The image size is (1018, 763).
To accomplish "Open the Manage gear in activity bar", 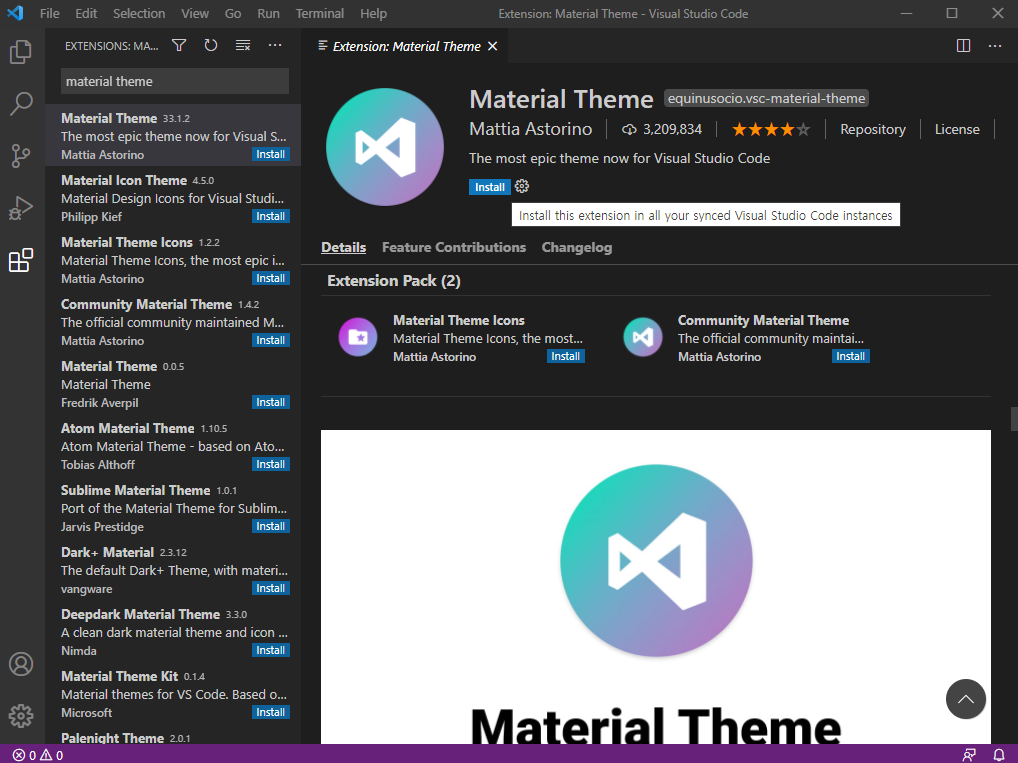I will tap(21, 716).
